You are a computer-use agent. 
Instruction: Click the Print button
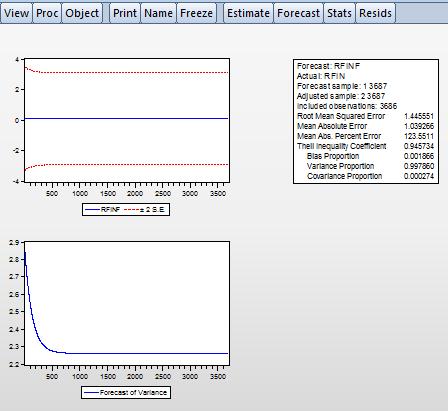[x=125, y=13]
